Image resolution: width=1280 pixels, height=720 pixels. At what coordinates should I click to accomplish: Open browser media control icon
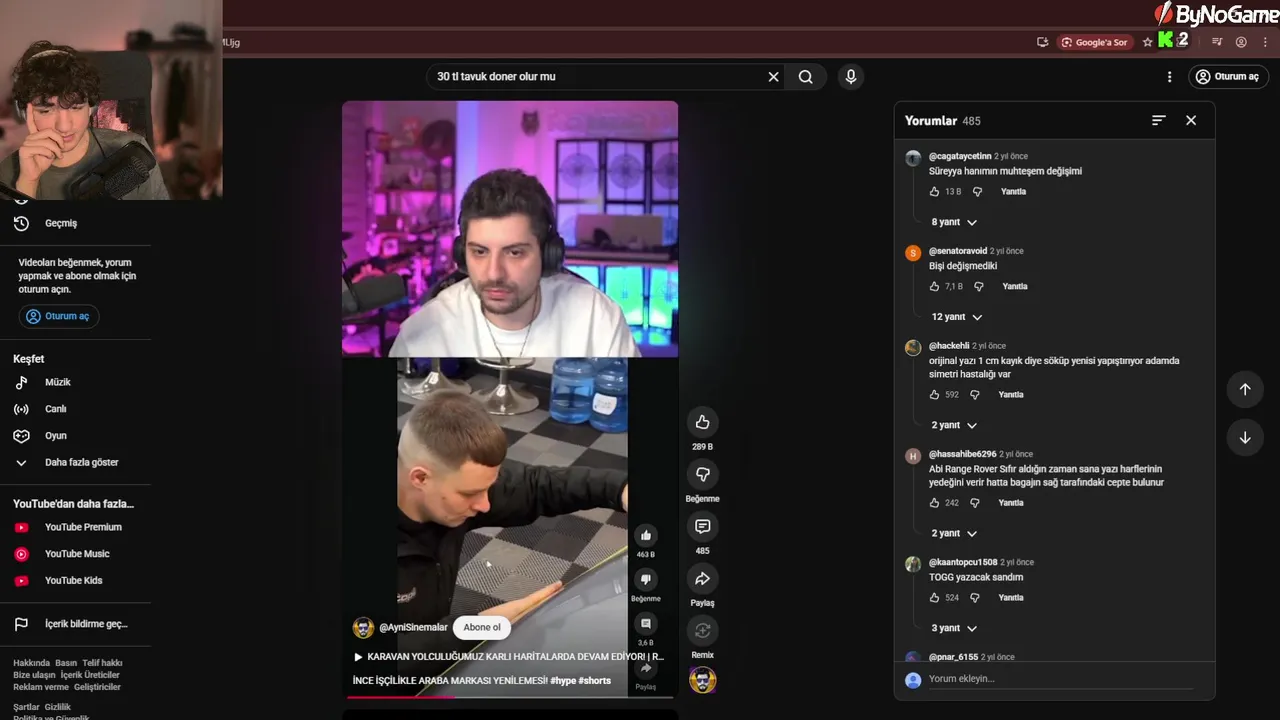(x=1217, y=42)
